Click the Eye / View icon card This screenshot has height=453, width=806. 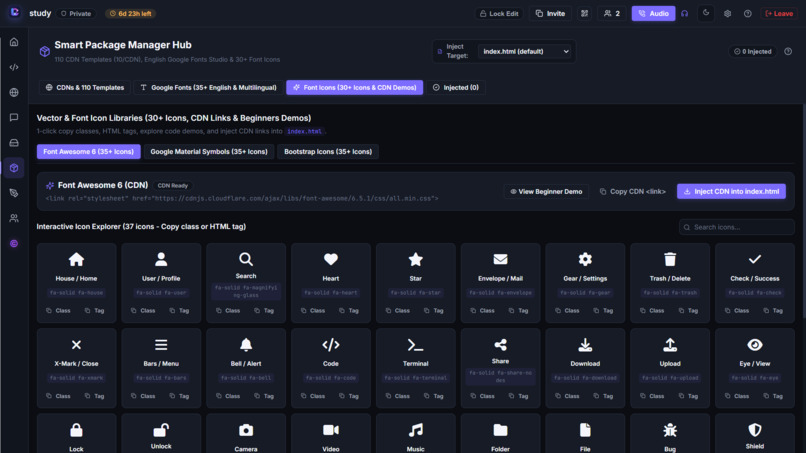755,368
